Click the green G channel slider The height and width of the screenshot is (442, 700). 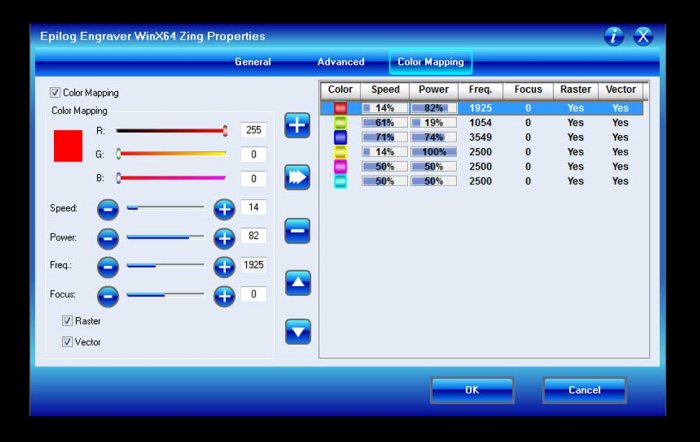coord(171,154)
